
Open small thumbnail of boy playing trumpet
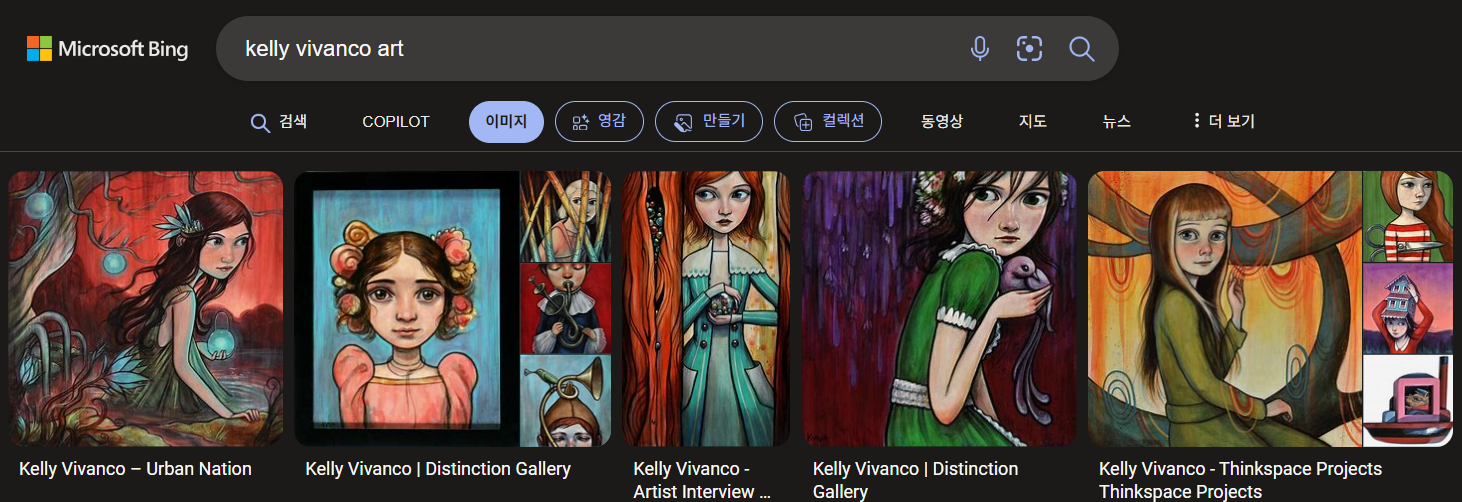coord(566,308)
